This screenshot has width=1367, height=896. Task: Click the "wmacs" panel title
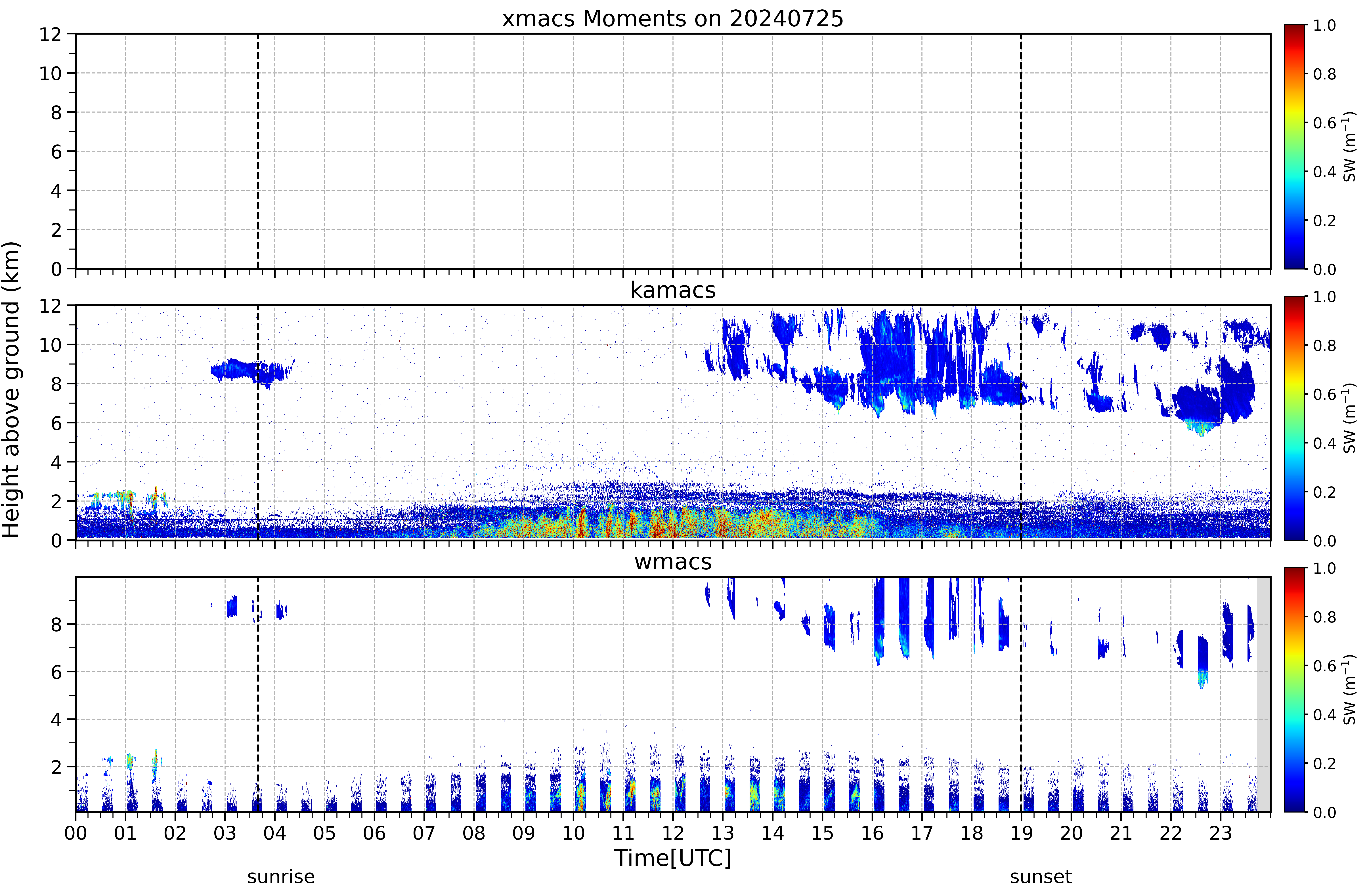673,562
